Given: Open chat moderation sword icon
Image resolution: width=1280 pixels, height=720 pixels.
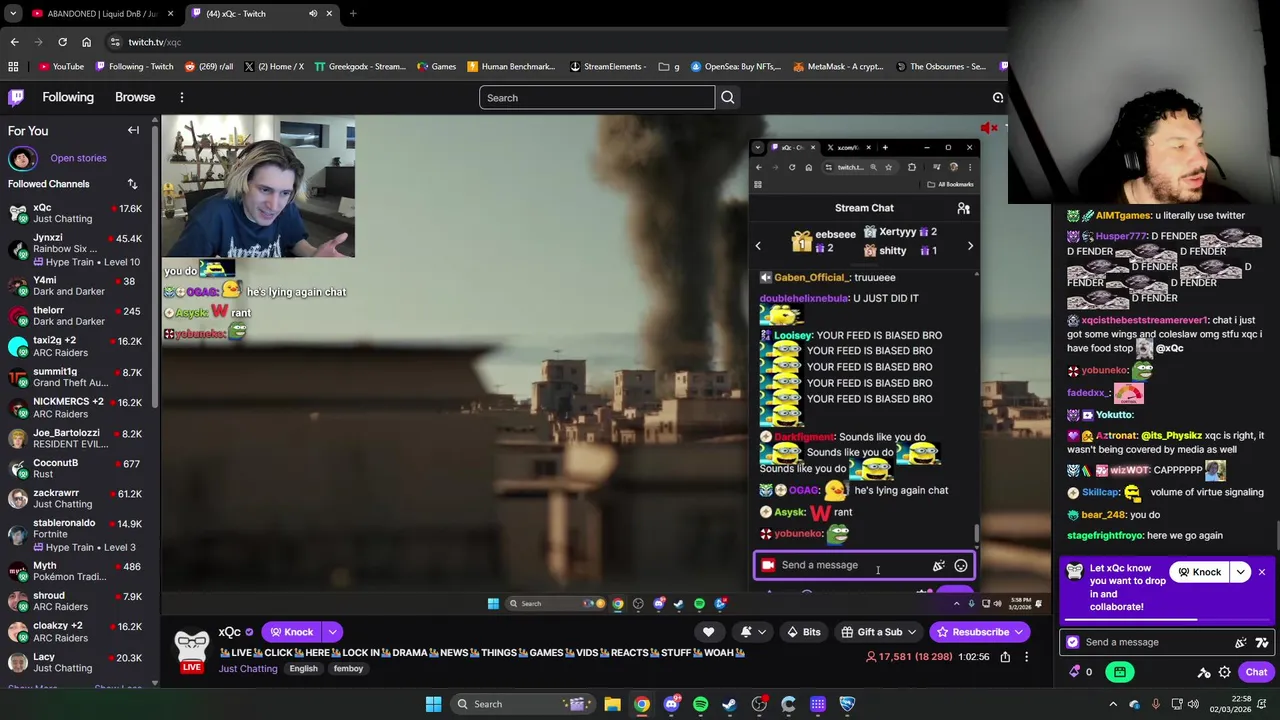Looking at the screenshot, I should coord(1204,672).
